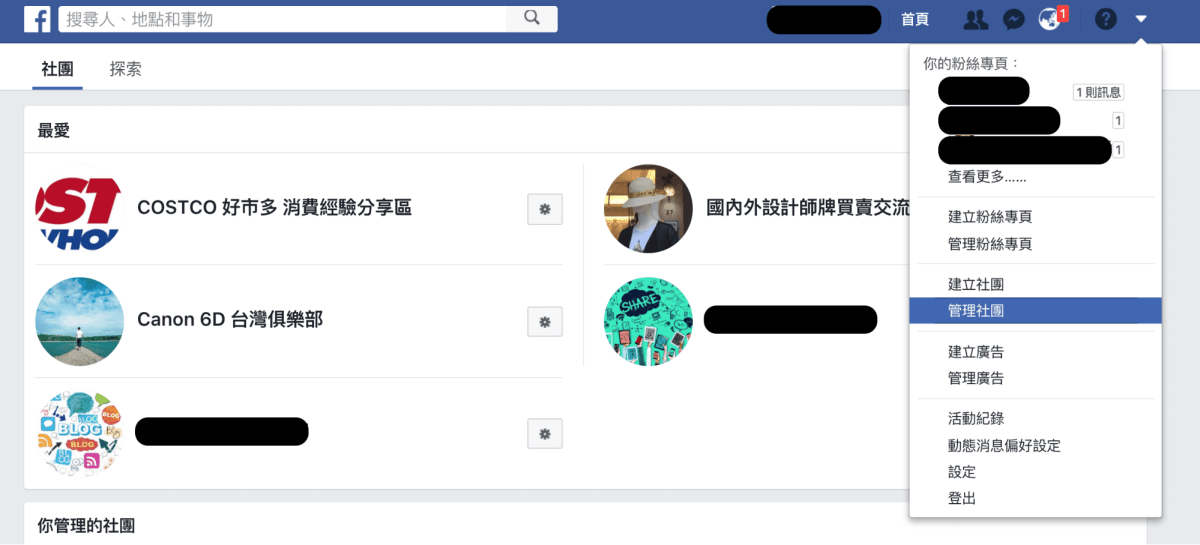The height and width of the screenshot is (545, 1200).
Task: Click the search magnifier button
Action: click(x=532, y=18)
